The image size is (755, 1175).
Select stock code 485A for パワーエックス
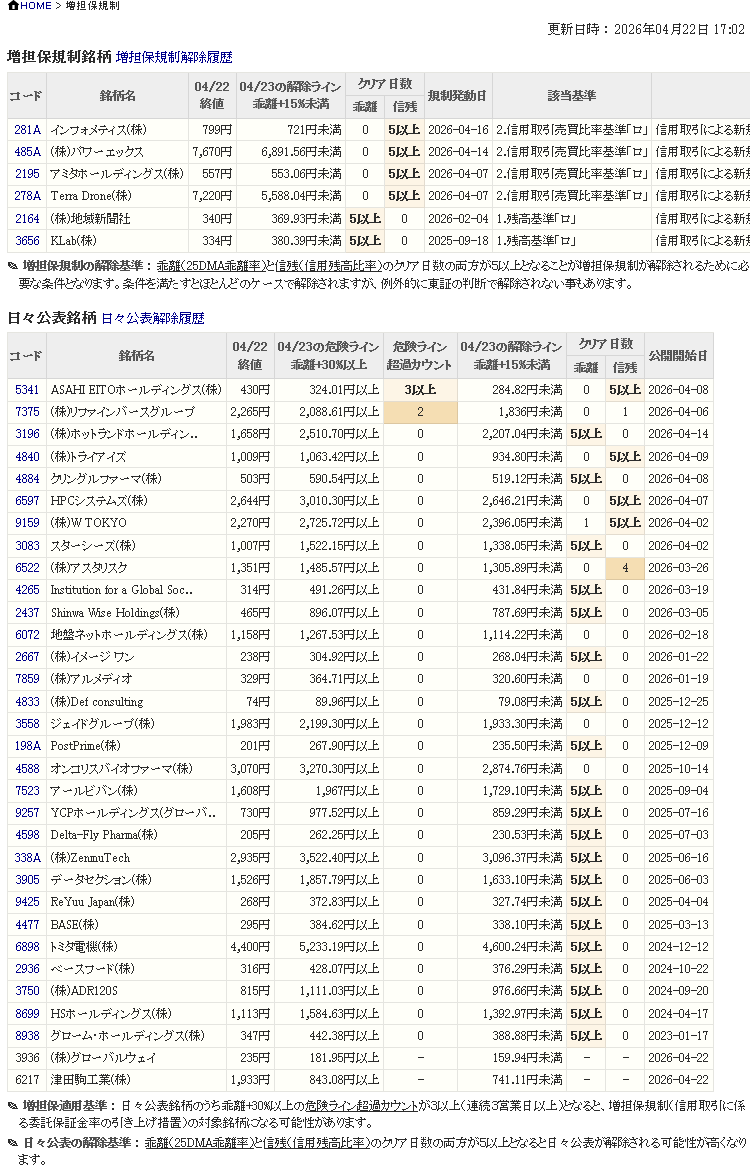coord(27,152)
